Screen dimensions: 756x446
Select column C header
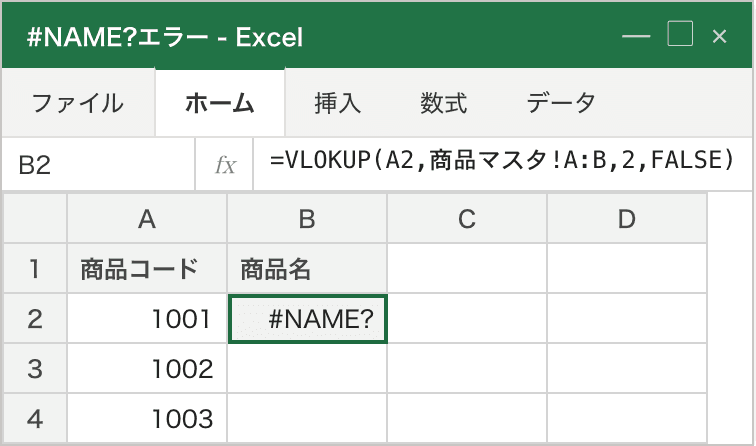[x=467, y=219]
